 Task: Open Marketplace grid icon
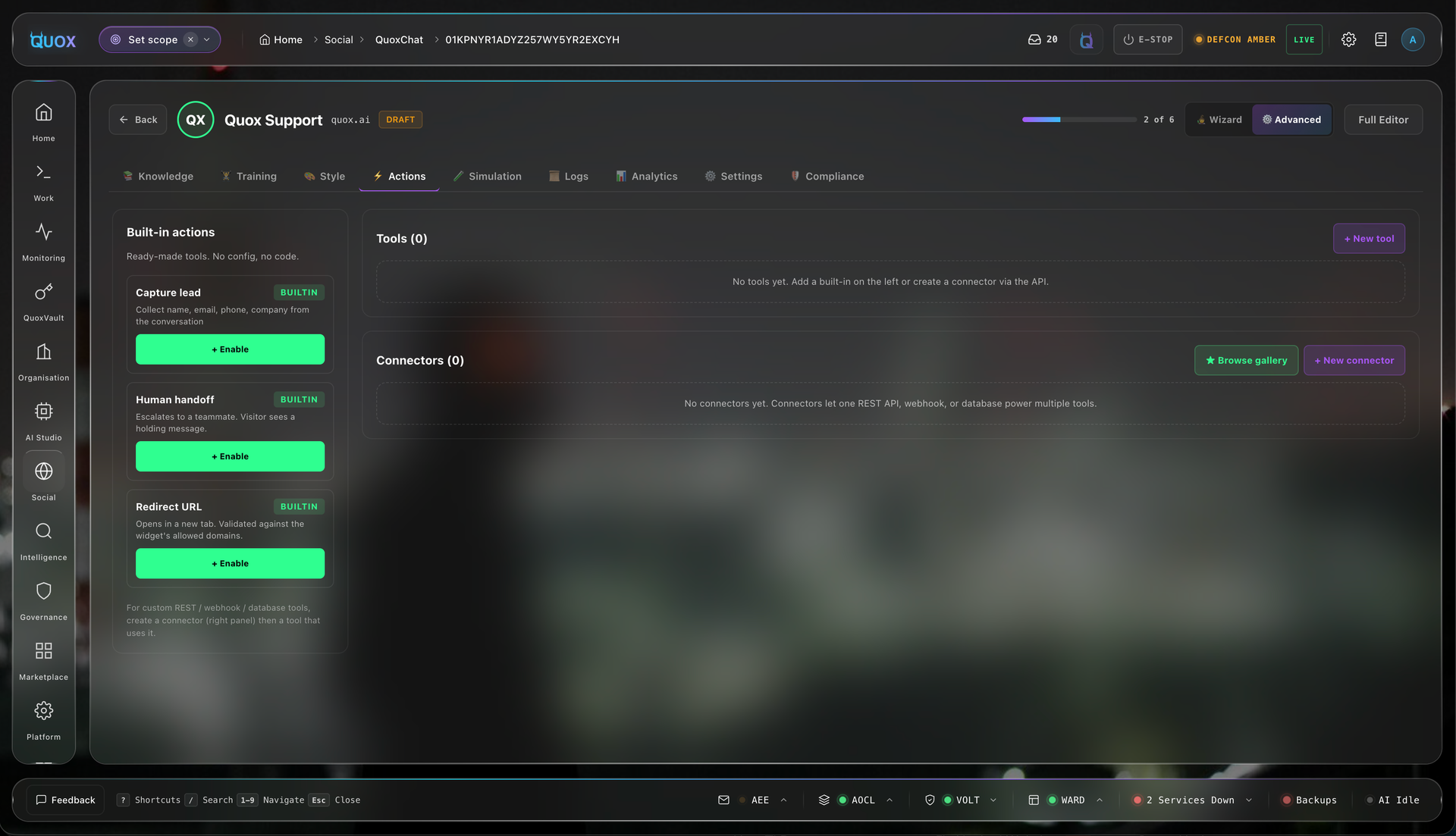click(43, 660)
